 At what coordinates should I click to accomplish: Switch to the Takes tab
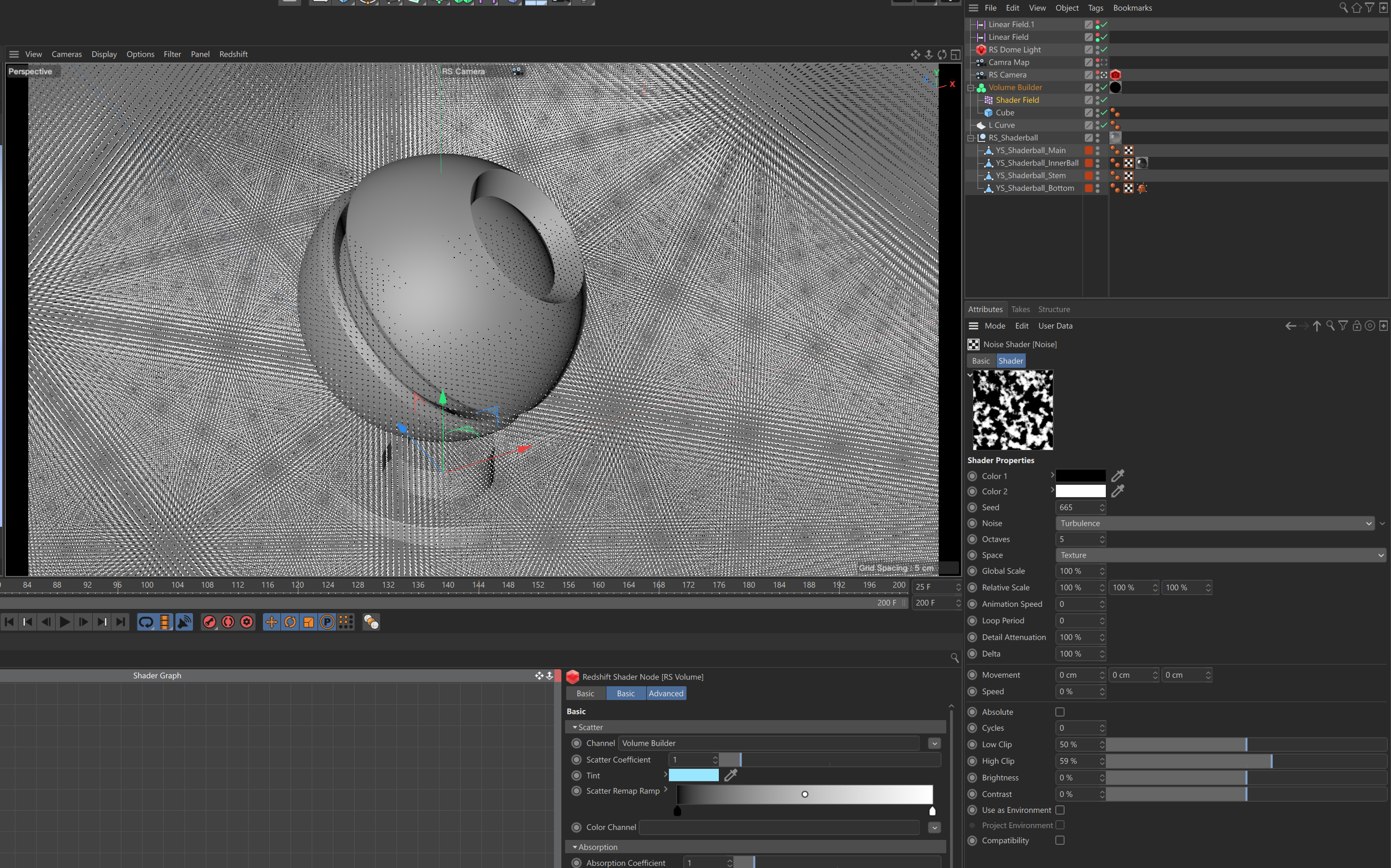(1020, 309)
